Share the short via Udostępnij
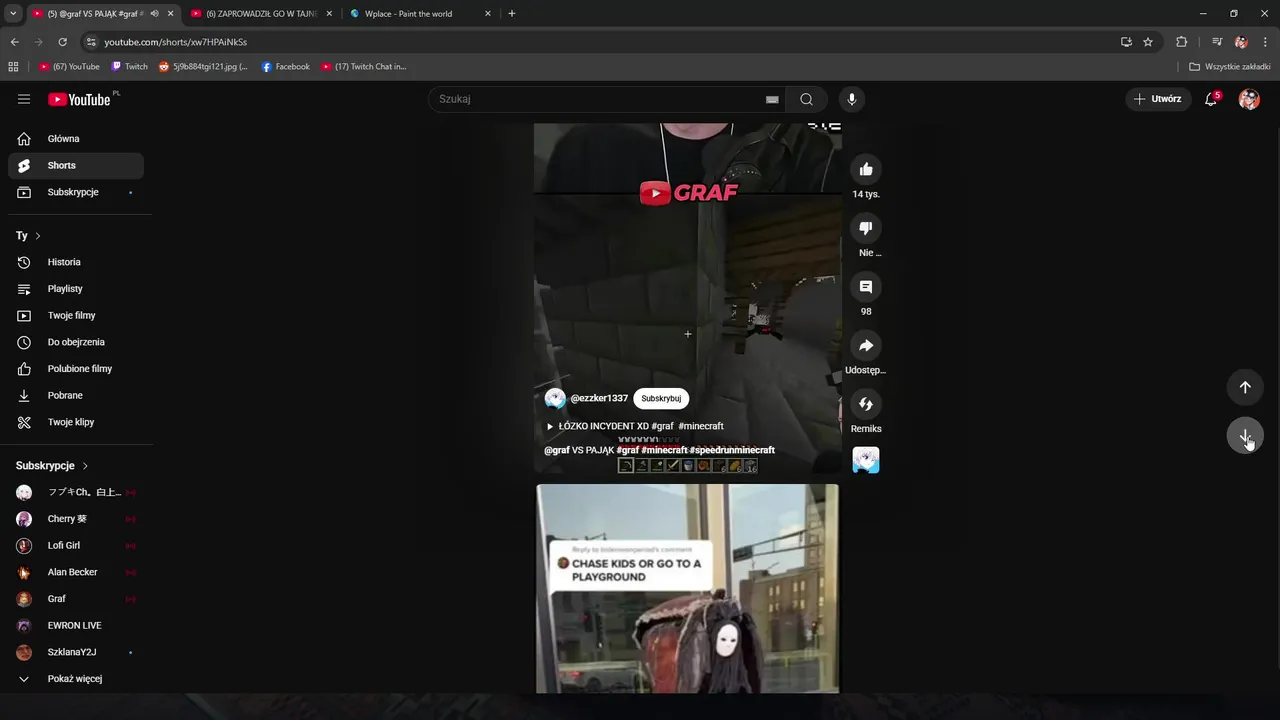Image resolution: width=1280 pixels, height=720 pixels. [x=866, y=345]
